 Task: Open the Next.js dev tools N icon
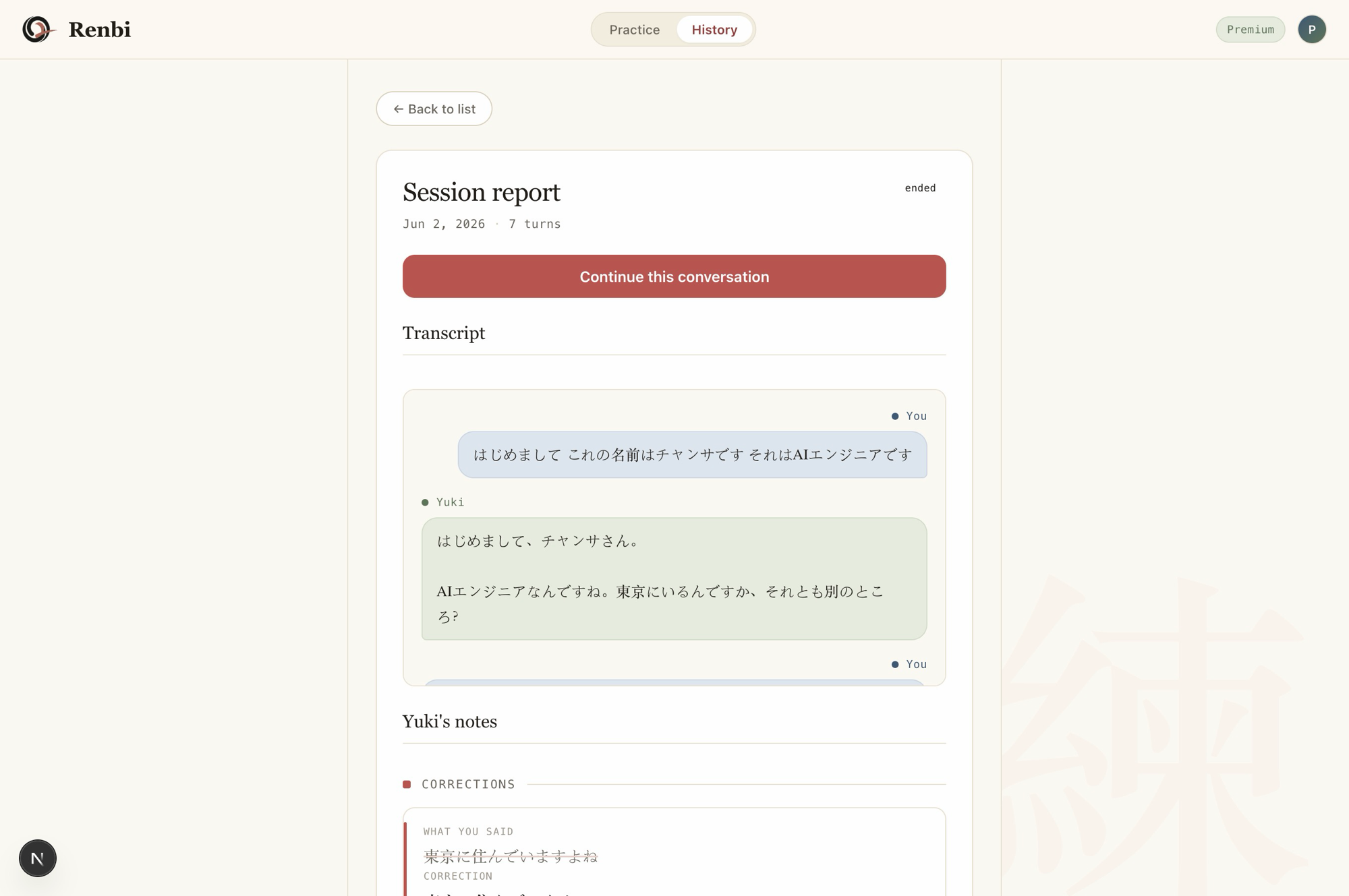coord(38,858)
